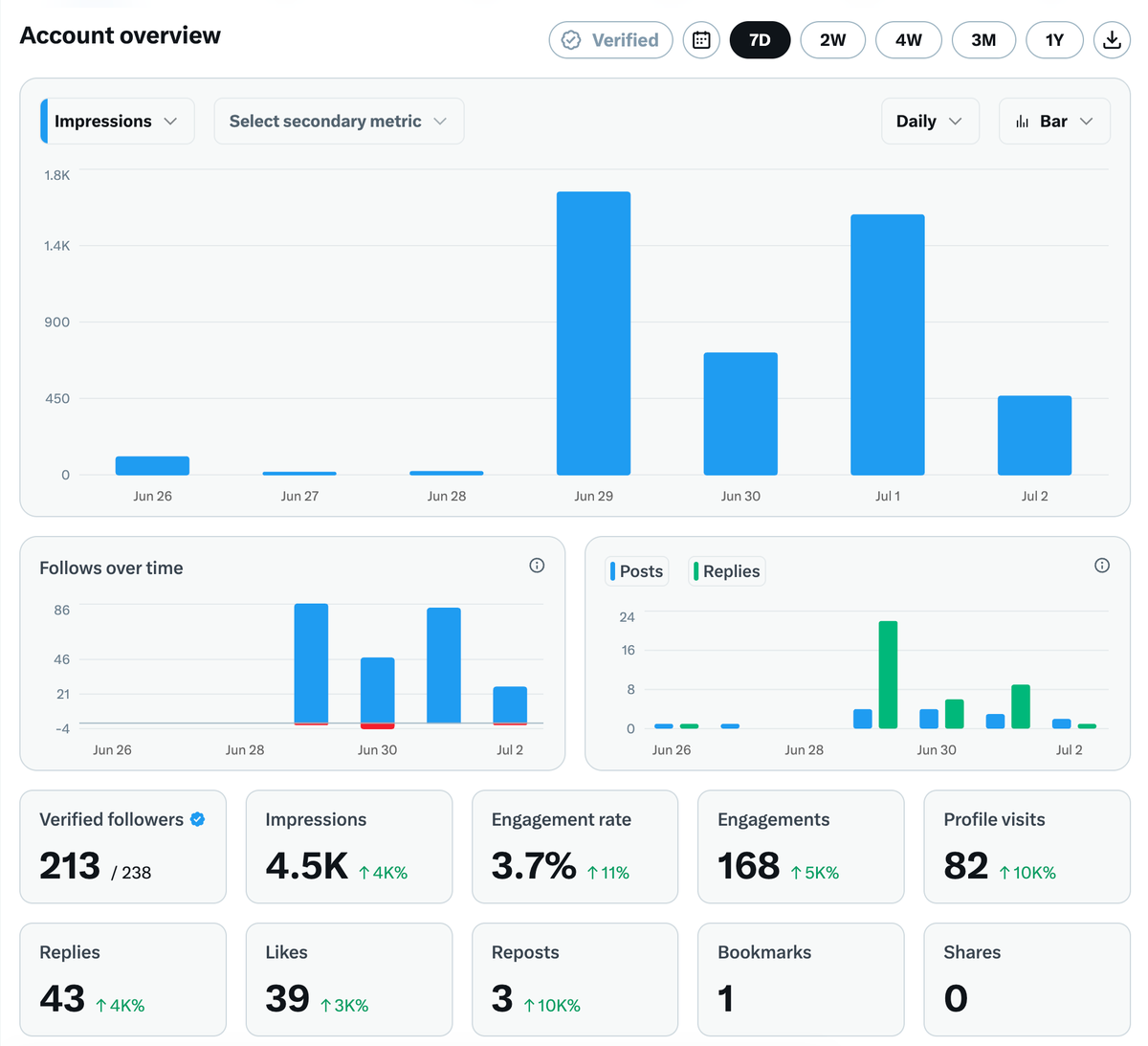Viewport: 1148px width, 1046px height.
Task: Click the '/ 238' followers total text
Action: pos(131,873)
